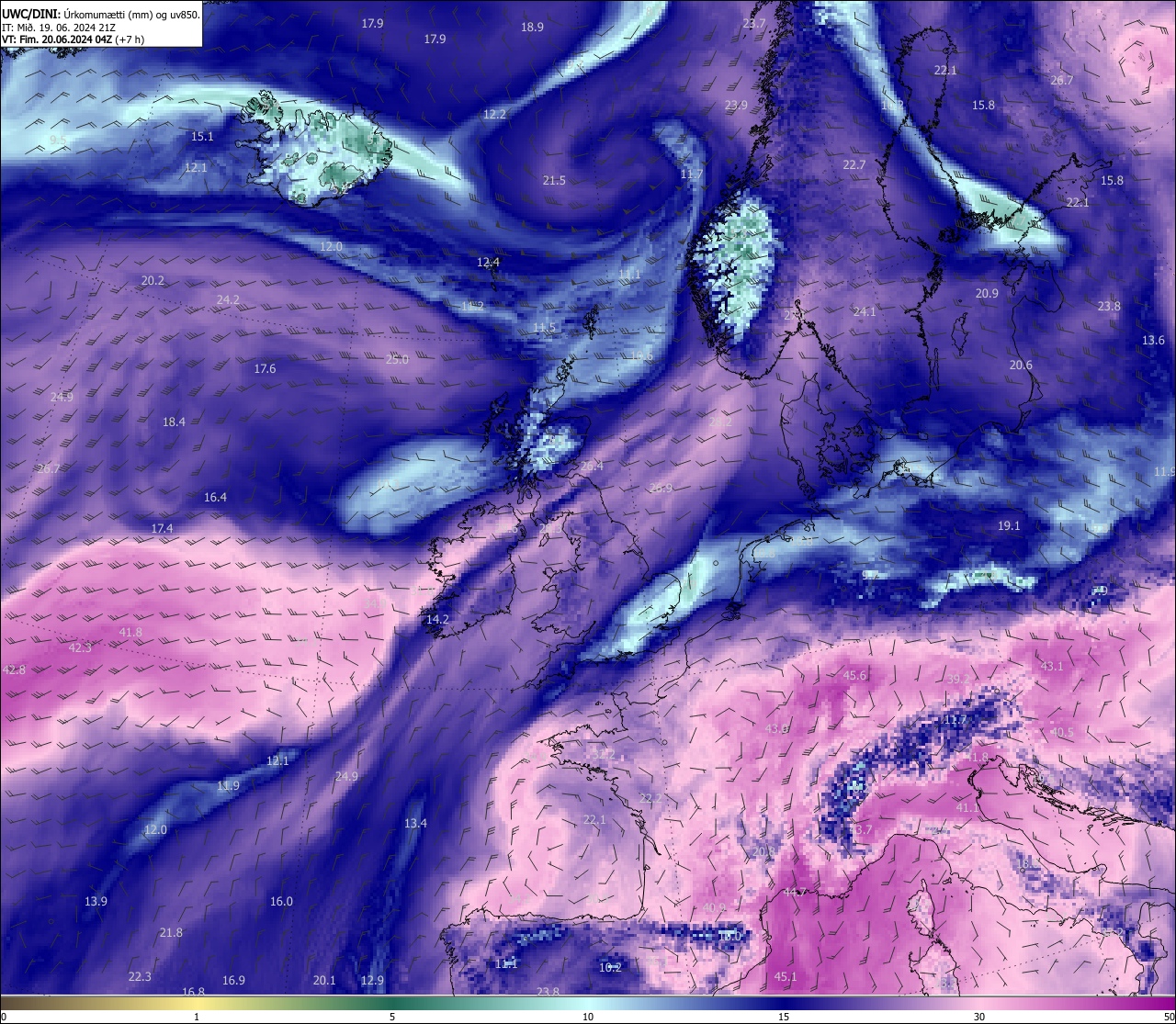1176x1024 pixels.
Task: Click the 23.7 value near the top
Action: pos(753,24)
